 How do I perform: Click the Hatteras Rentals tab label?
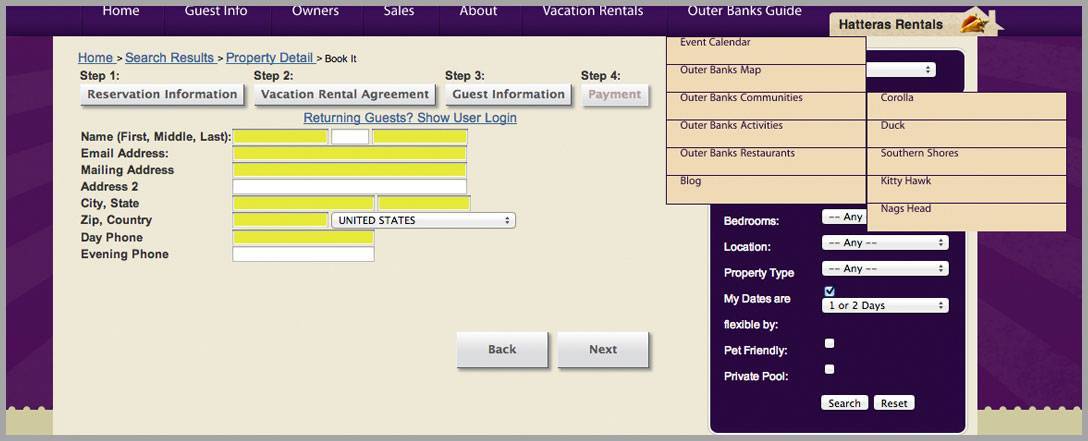coord(891,25)
